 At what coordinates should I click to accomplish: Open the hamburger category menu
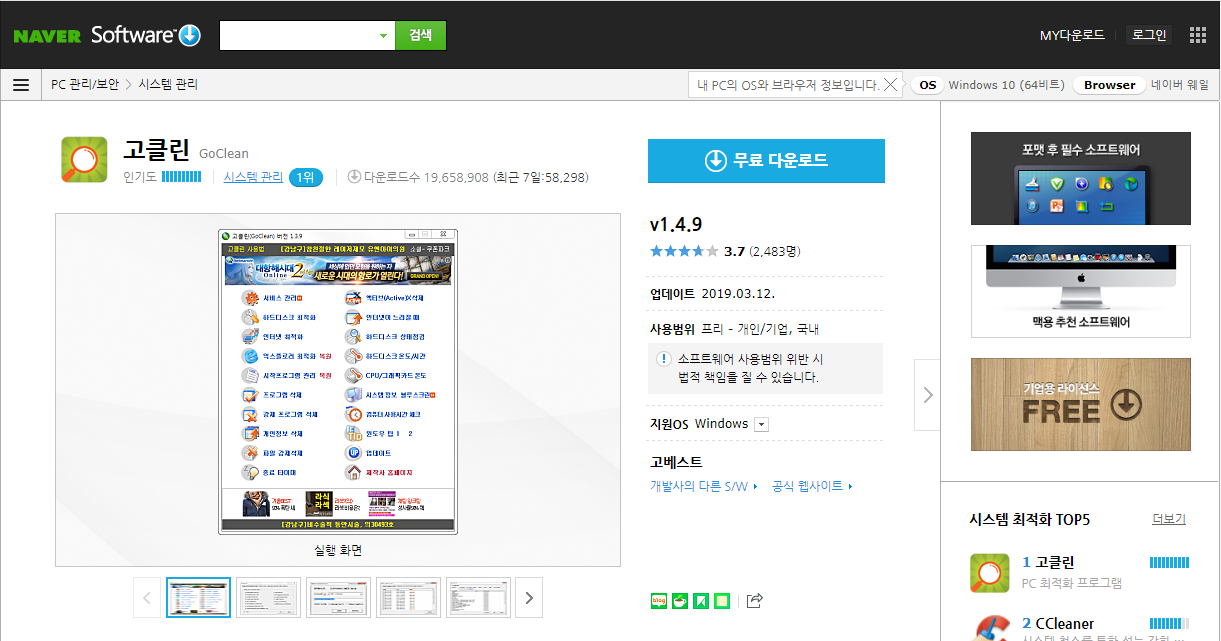[x=20, y=85]
